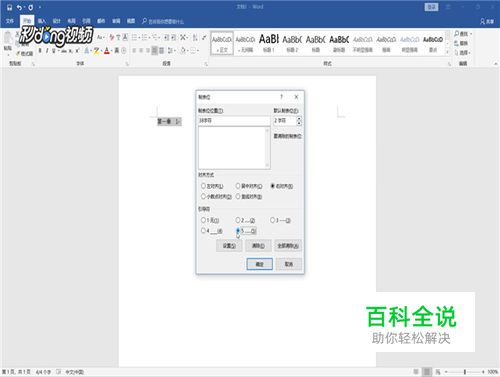Click the increase indent icon
Screen dimensions: 500x377
(173, 37)
